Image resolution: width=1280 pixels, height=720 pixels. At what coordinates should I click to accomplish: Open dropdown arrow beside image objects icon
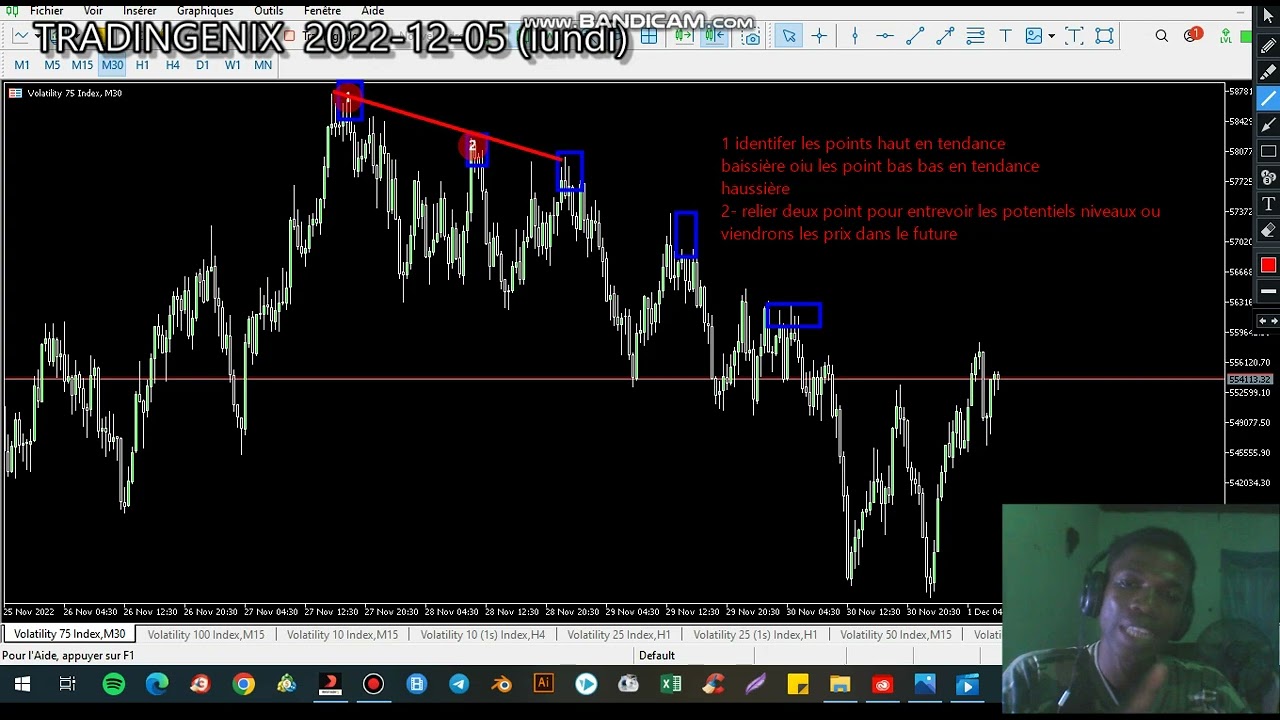[x=1051, y=36]
